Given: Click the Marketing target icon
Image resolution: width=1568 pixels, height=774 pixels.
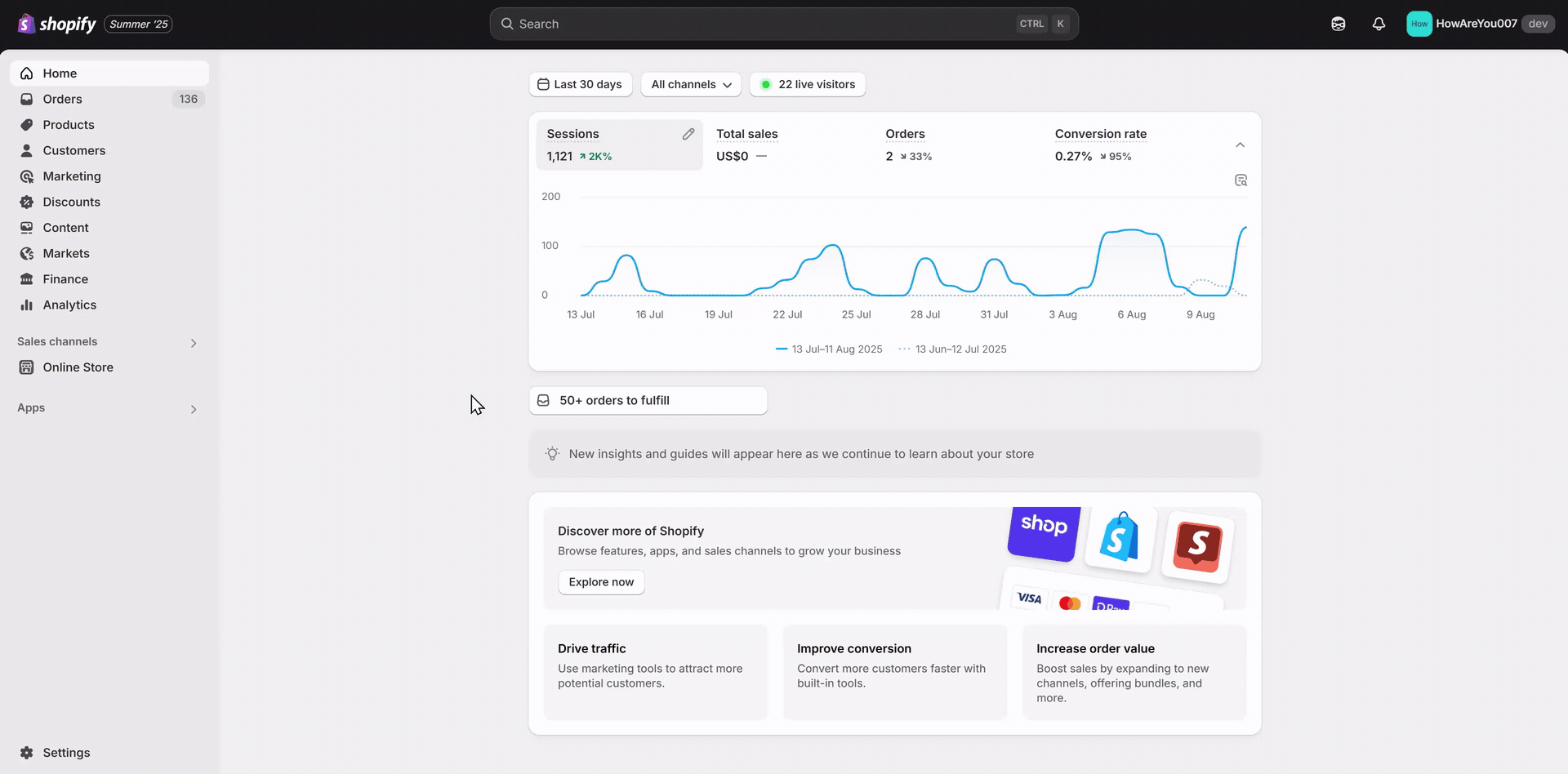Looking at the screenshot, I should (x=27, y=176).
